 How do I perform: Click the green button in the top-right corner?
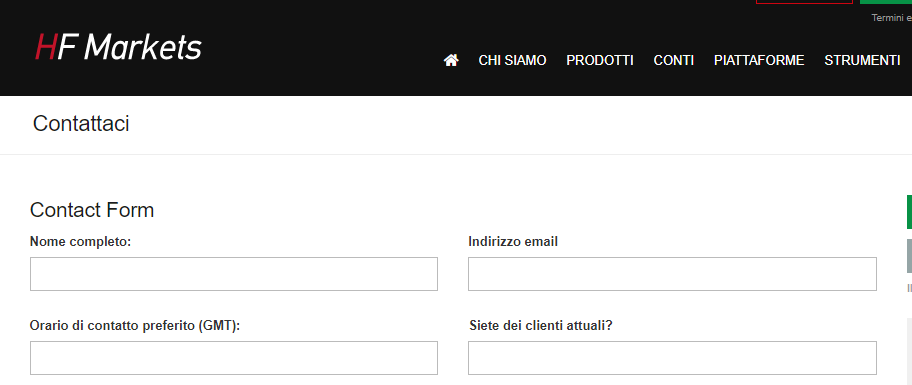tap(886, 2)
